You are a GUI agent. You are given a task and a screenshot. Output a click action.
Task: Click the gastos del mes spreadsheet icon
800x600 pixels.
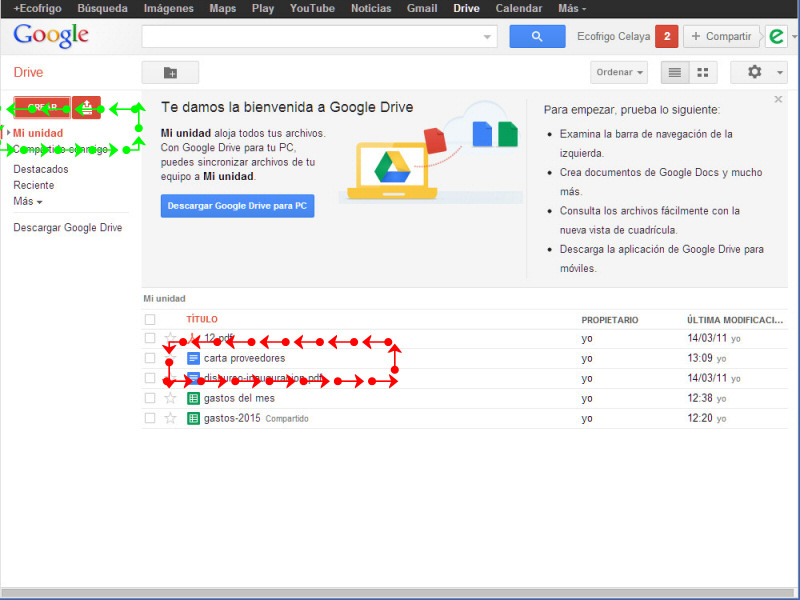[193, 398]
